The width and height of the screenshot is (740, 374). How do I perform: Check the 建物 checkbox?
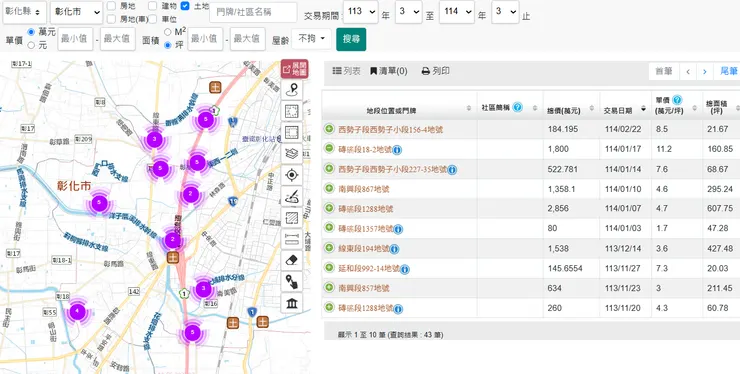[152, 6]
